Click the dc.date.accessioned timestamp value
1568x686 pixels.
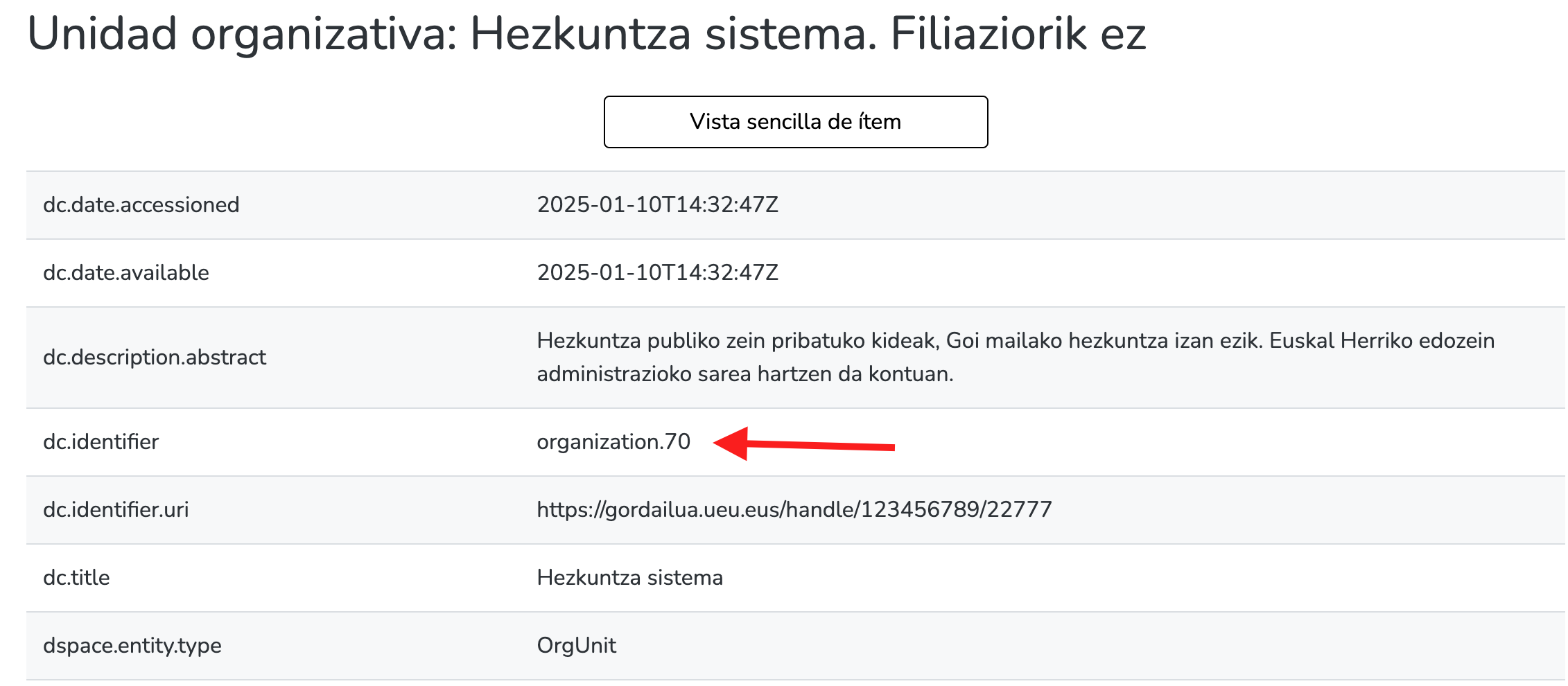(657, 205)
